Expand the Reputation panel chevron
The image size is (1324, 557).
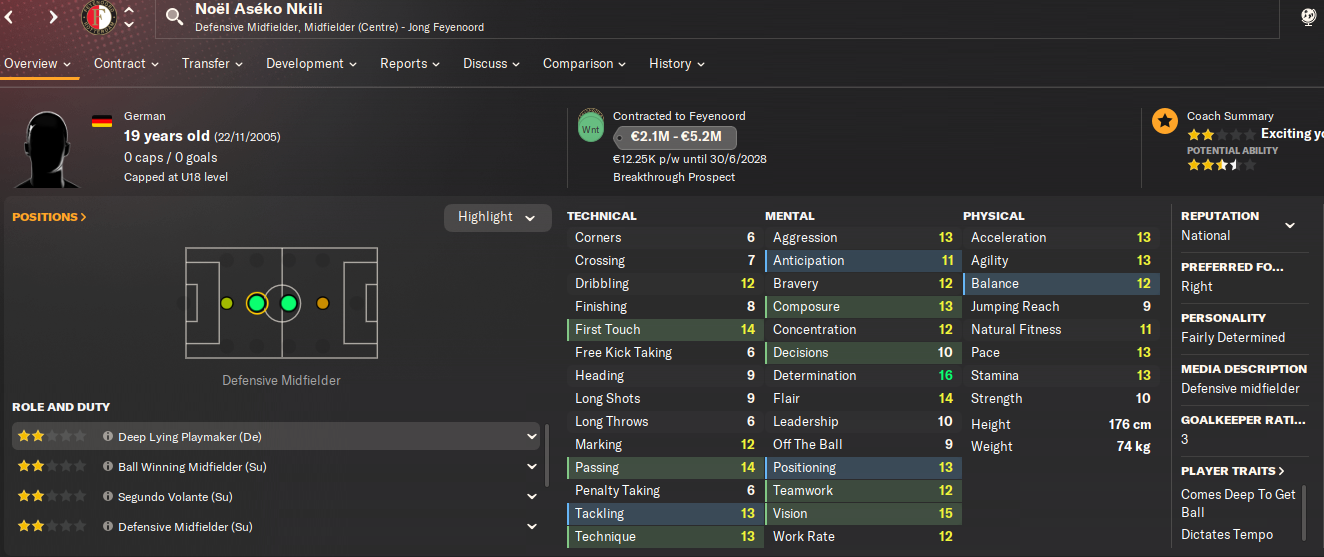[x=1290, y=225]
